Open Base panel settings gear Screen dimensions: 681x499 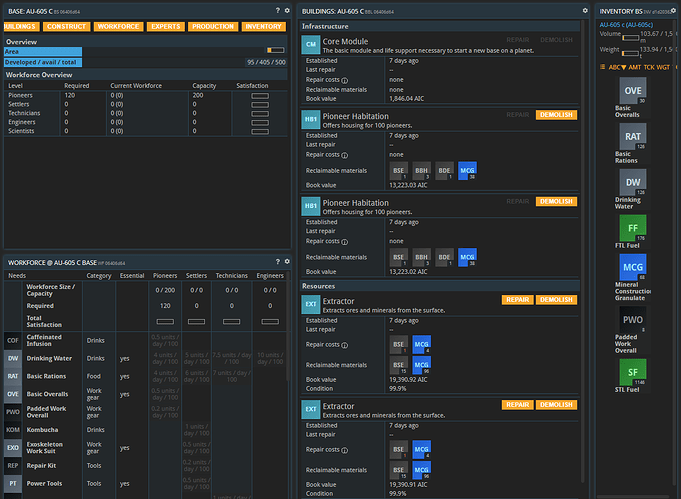287,10
